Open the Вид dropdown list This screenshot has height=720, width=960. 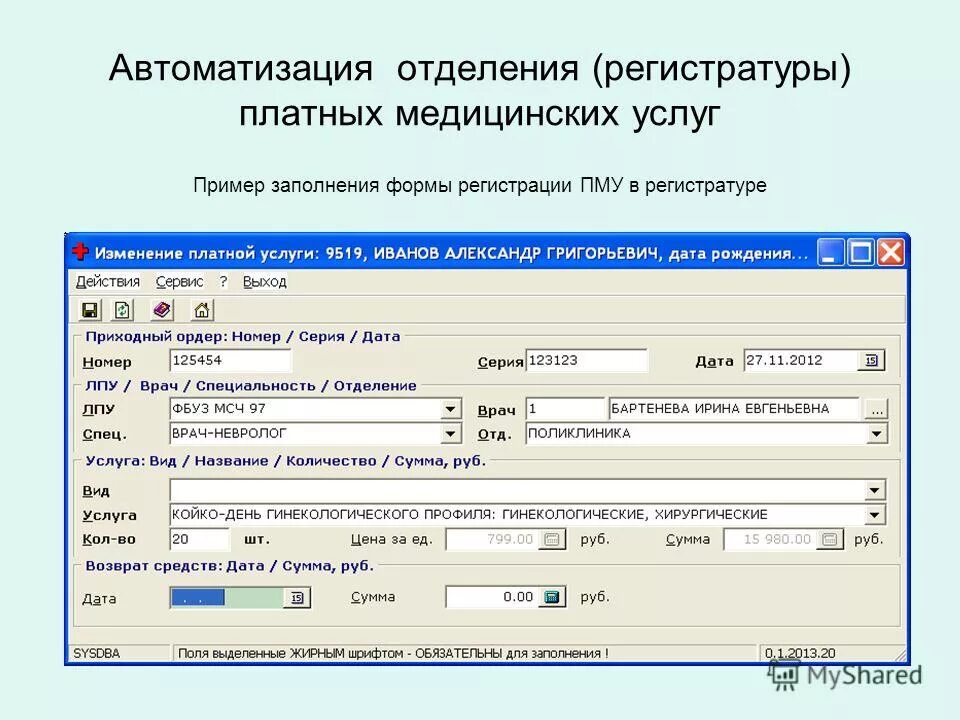click(874, 490)
